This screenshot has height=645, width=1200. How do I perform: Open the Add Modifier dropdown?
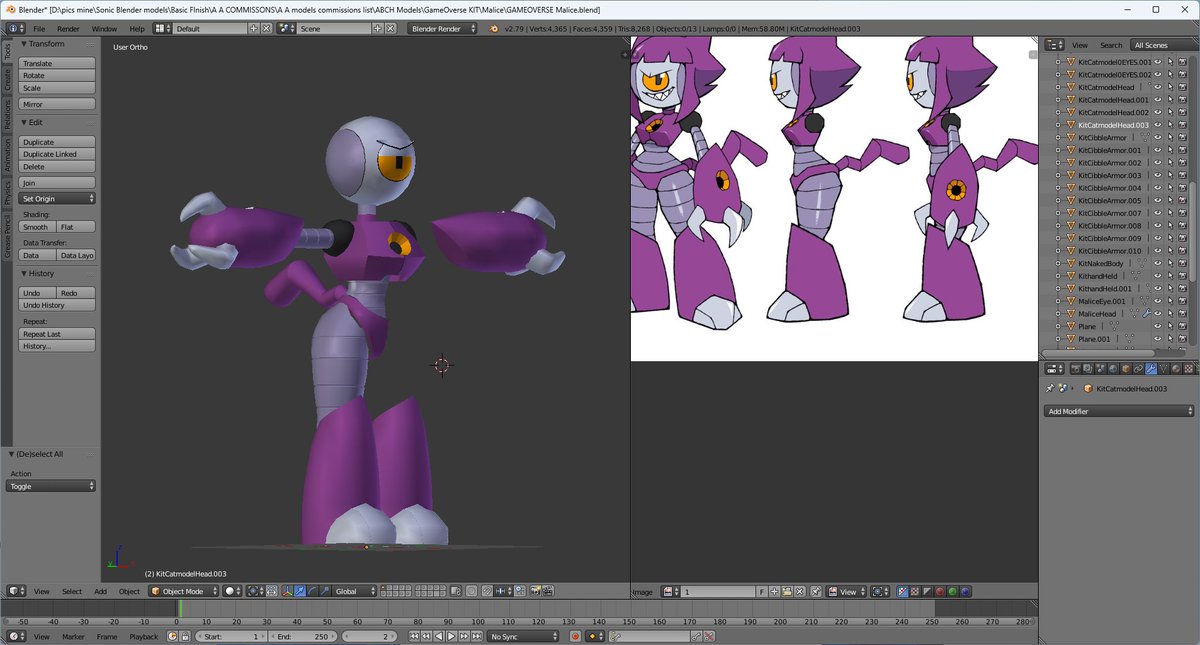1120,411
